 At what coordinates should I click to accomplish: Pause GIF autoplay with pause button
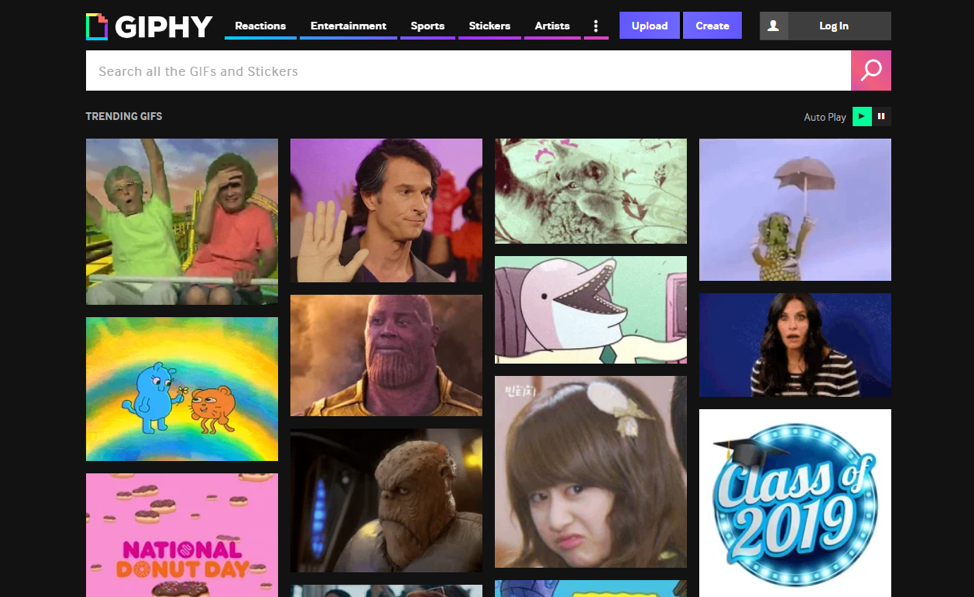pos(881,116)
